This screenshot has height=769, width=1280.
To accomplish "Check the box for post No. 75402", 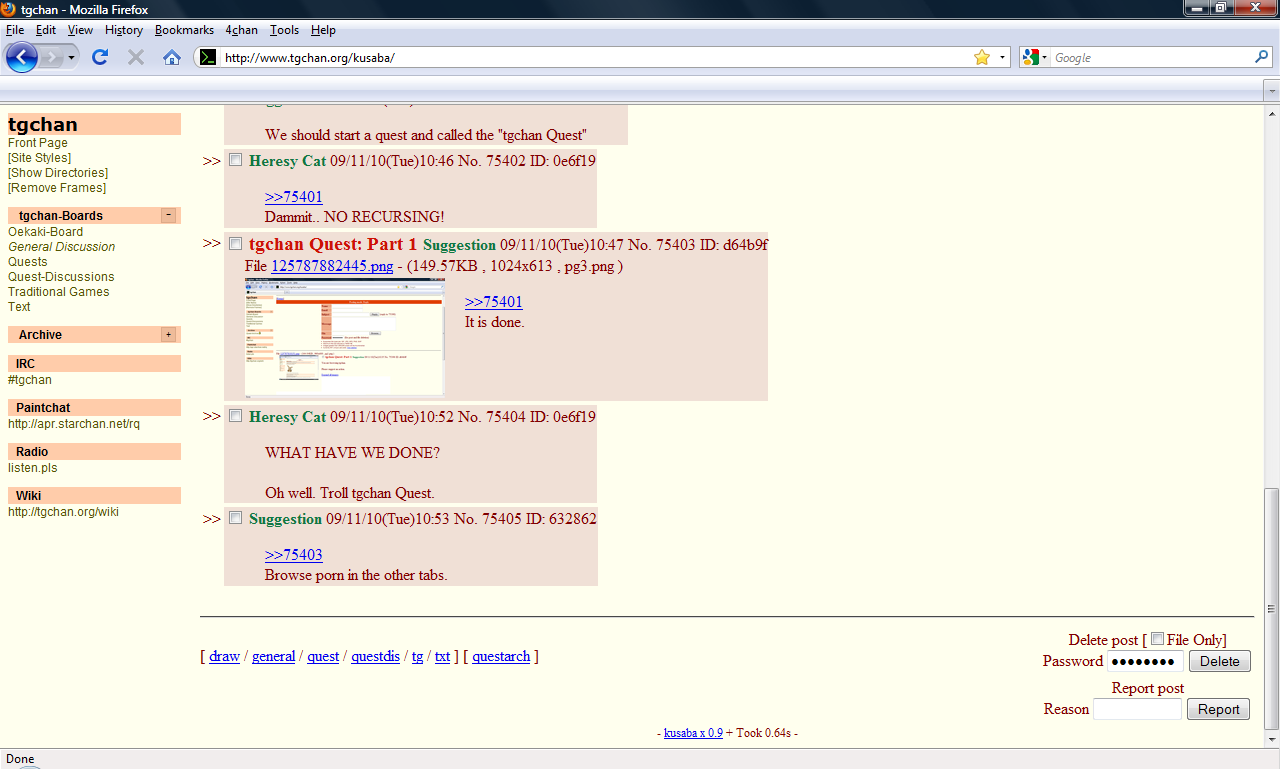I will pyautogui.click(x=236, y=160).
